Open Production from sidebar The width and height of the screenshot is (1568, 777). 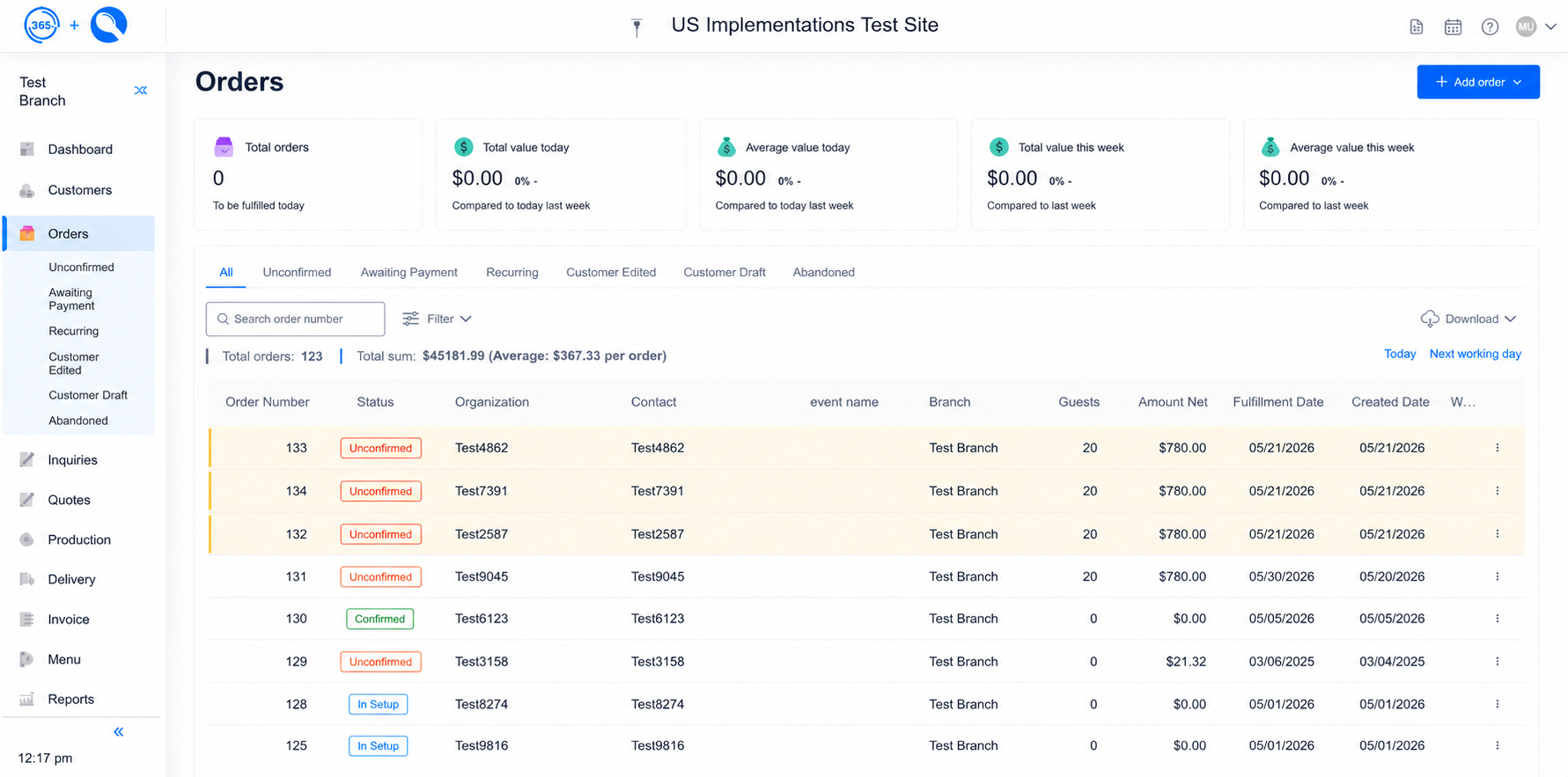[x=79, y=539]
